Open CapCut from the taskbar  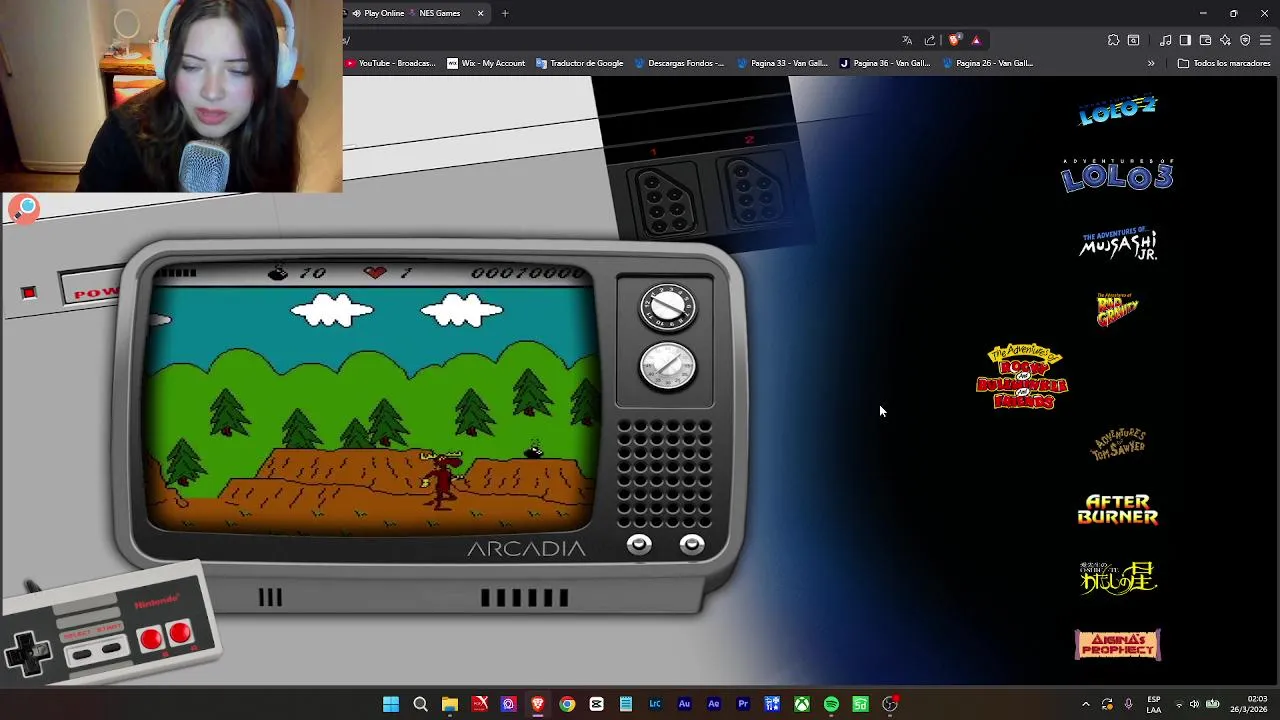click(596, 704)
